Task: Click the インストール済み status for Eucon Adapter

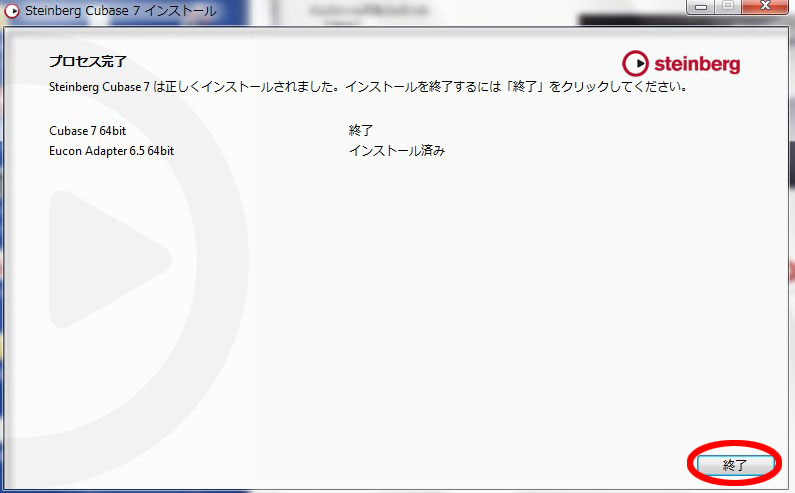Action: [x=397, y=151]
